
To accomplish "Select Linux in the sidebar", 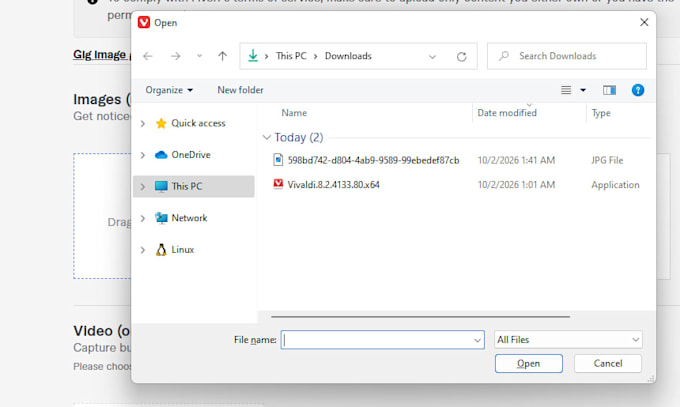I will point(183,249).
